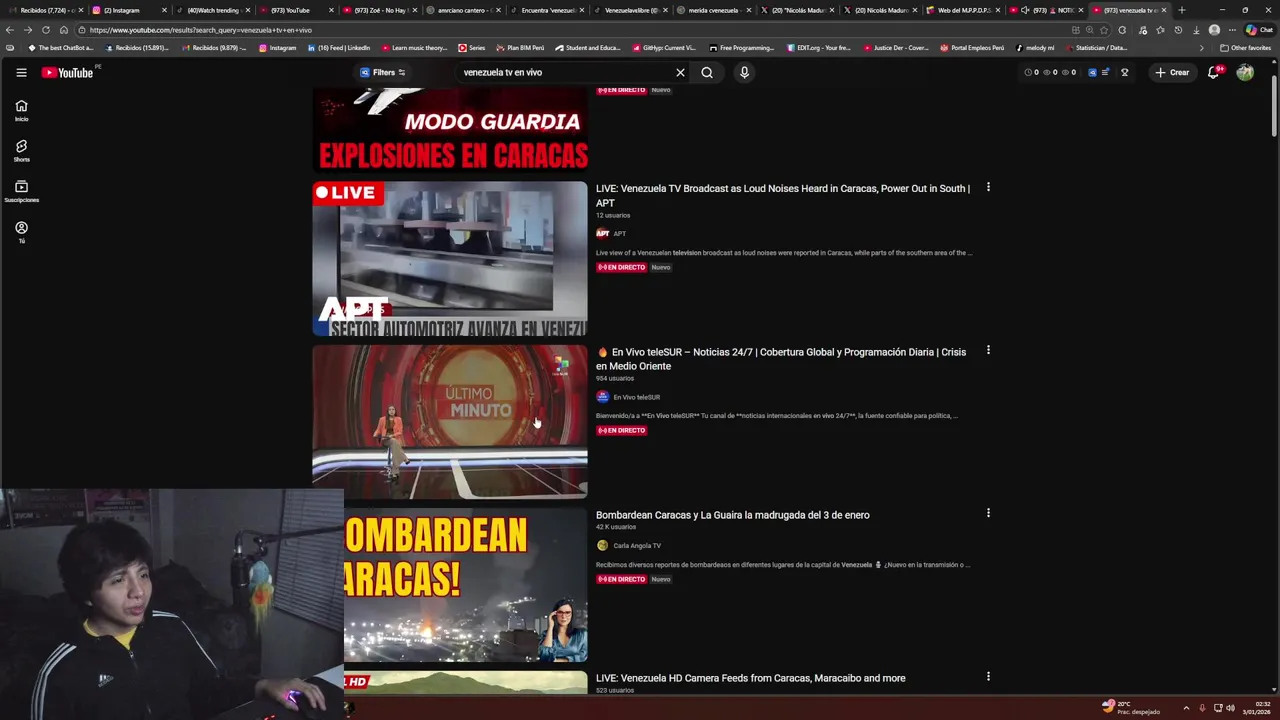Start voice search with the microphone icon
Image resolution: width=1280 pixels, height=720 pixels.
(x=744, y=72)
